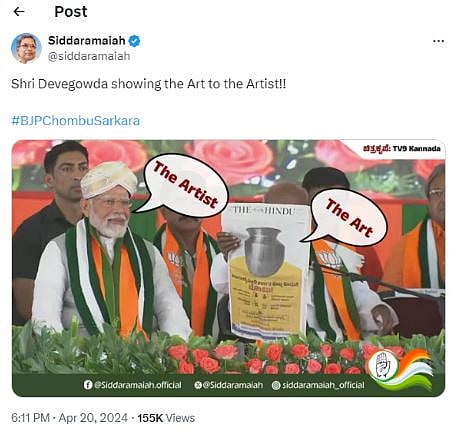Click the Congress hand logo
Screen dimensions: 465x442
(382, 365)
